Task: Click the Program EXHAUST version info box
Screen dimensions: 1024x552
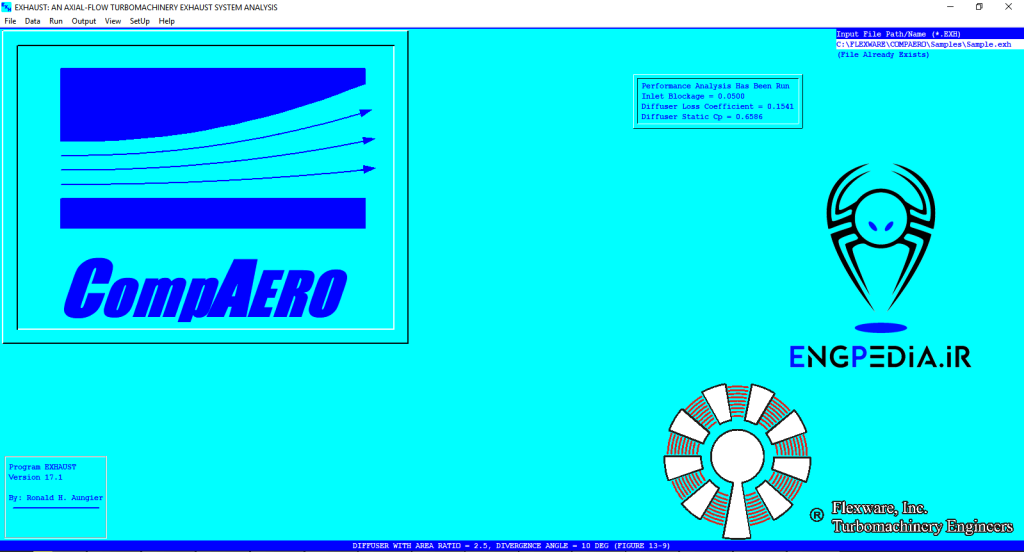Action: [56, 482]
